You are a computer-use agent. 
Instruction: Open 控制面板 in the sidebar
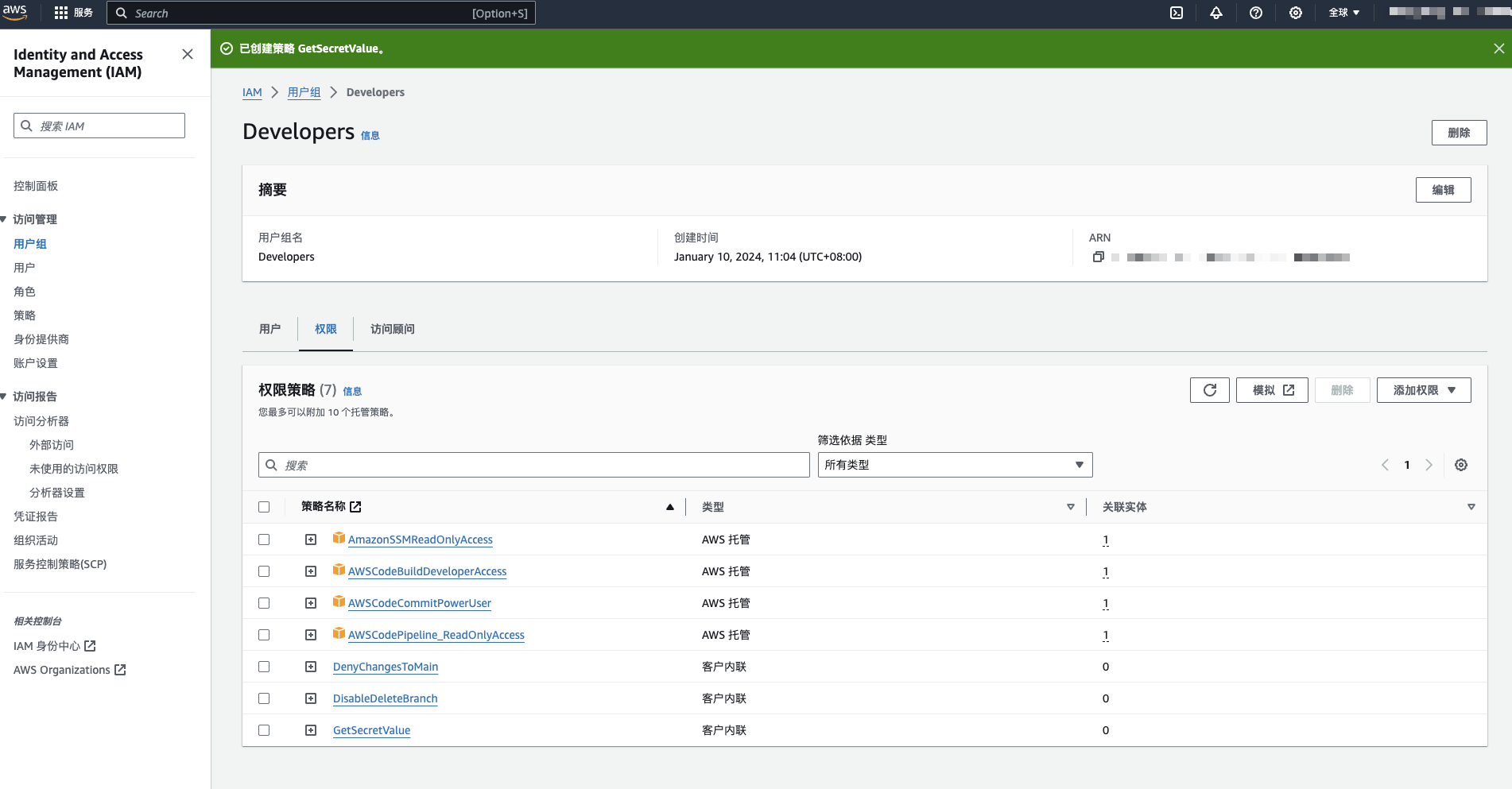[x=36, y=186]
